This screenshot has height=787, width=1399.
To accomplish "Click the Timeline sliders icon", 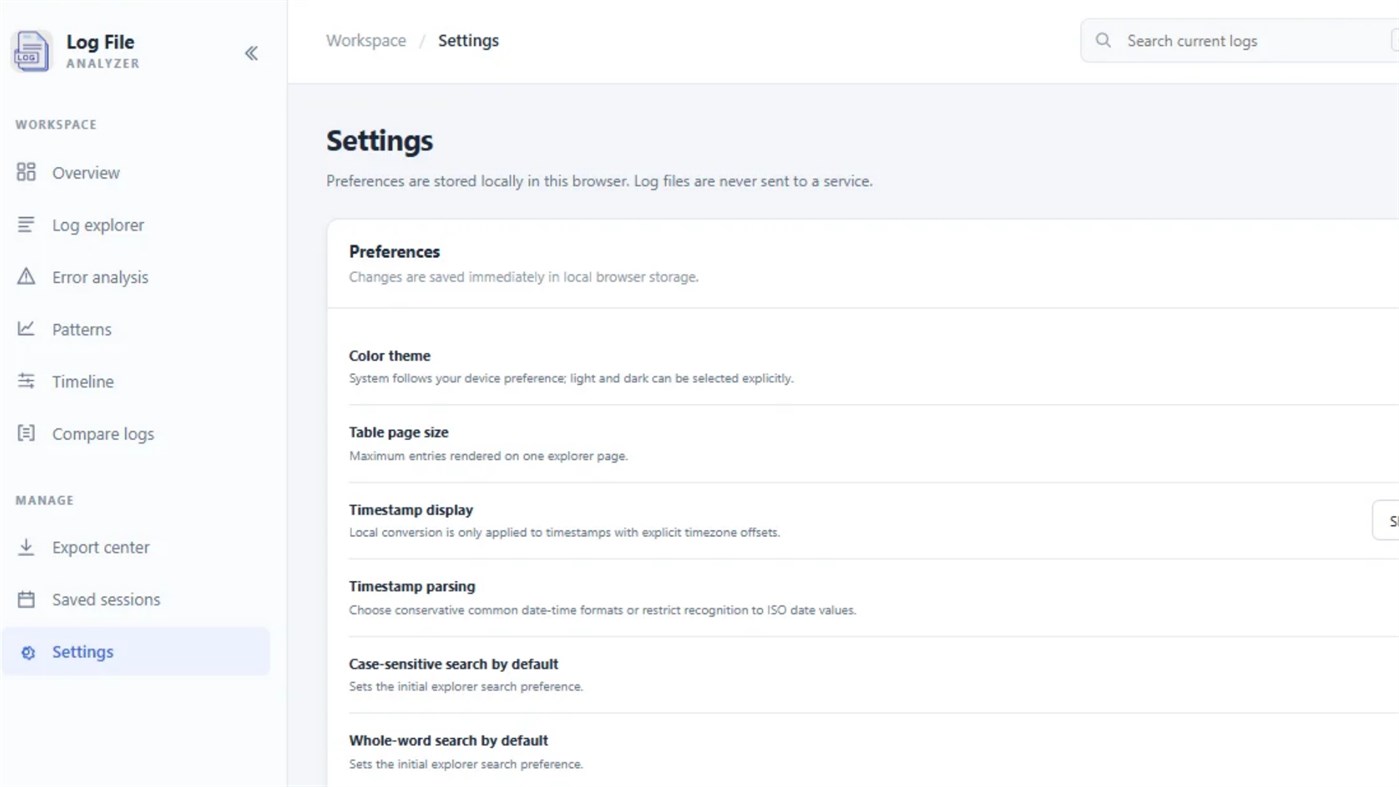I will click(26, 381).
